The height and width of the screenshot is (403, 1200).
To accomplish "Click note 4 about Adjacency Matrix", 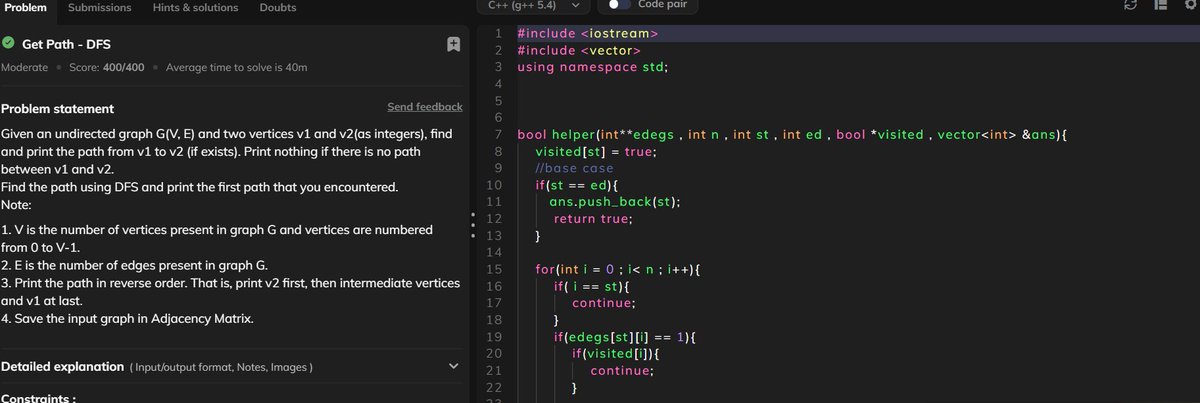I will coord(127,319).
